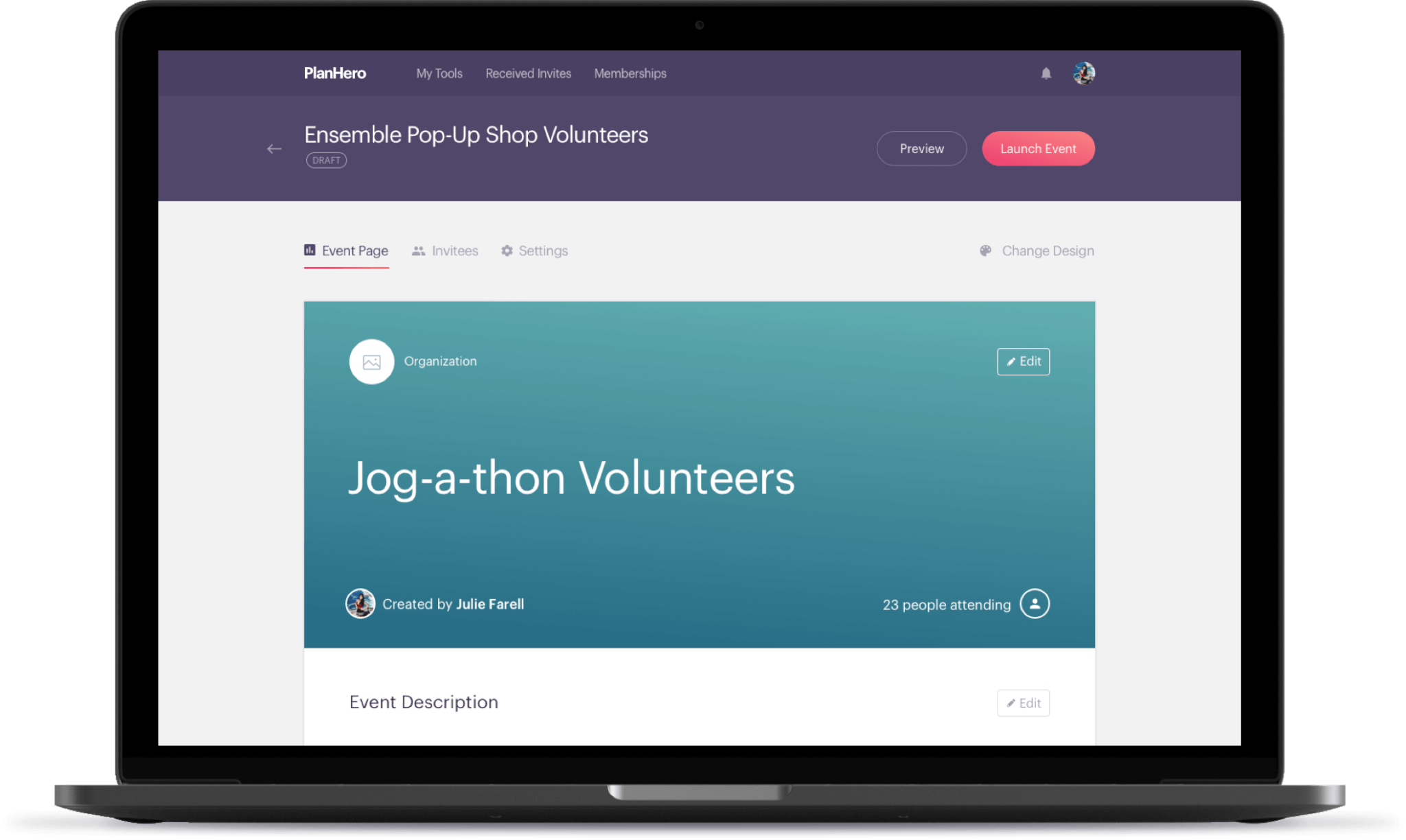Click the Ensemble Pop-Up Shop Volunteers heading
The image size is (1406, 840).
(x=476, y=135)
